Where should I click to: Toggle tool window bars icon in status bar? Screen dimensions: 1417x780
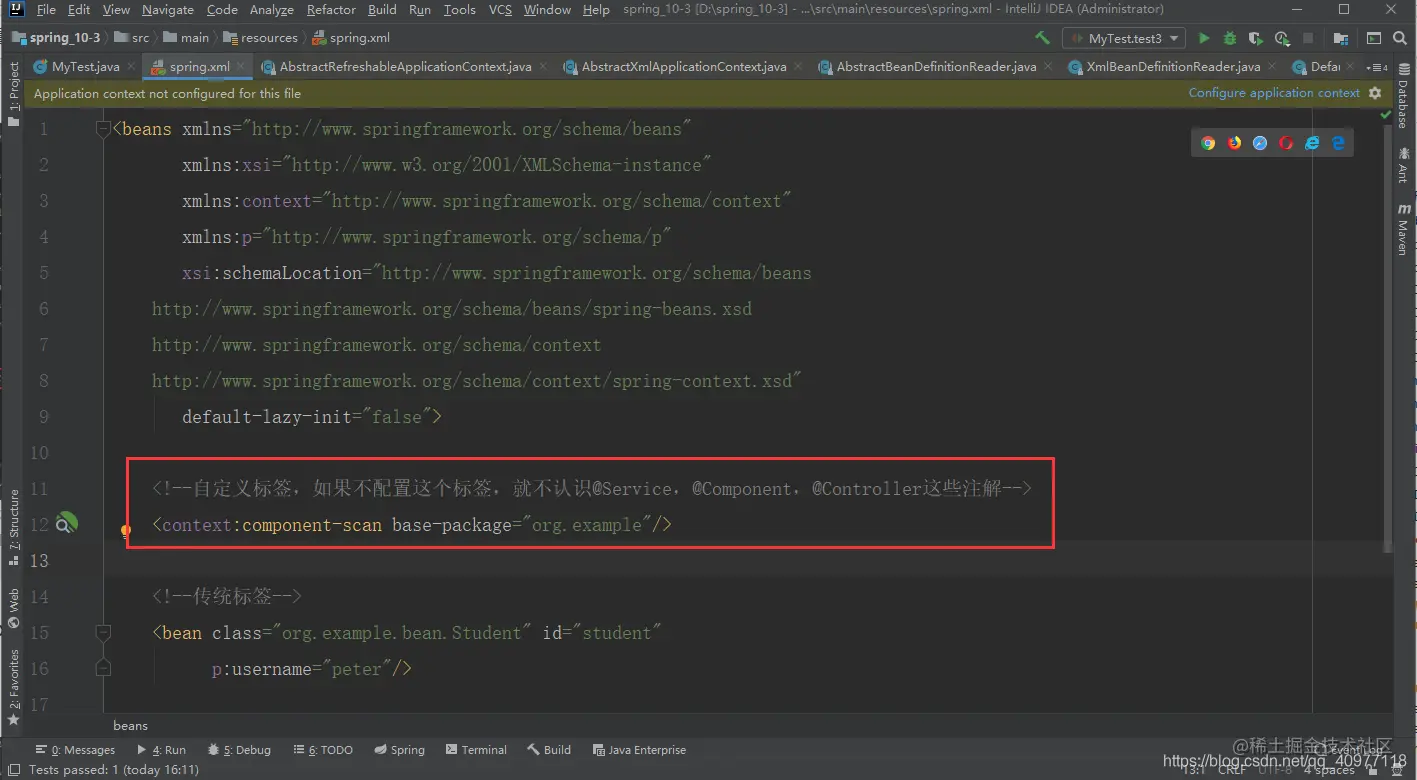(14, 770)
